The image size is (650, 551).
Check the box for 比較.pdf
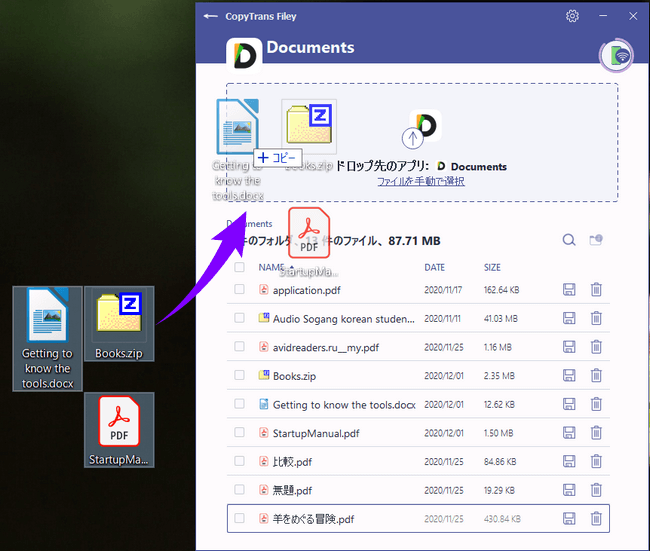tap(239, 461)
